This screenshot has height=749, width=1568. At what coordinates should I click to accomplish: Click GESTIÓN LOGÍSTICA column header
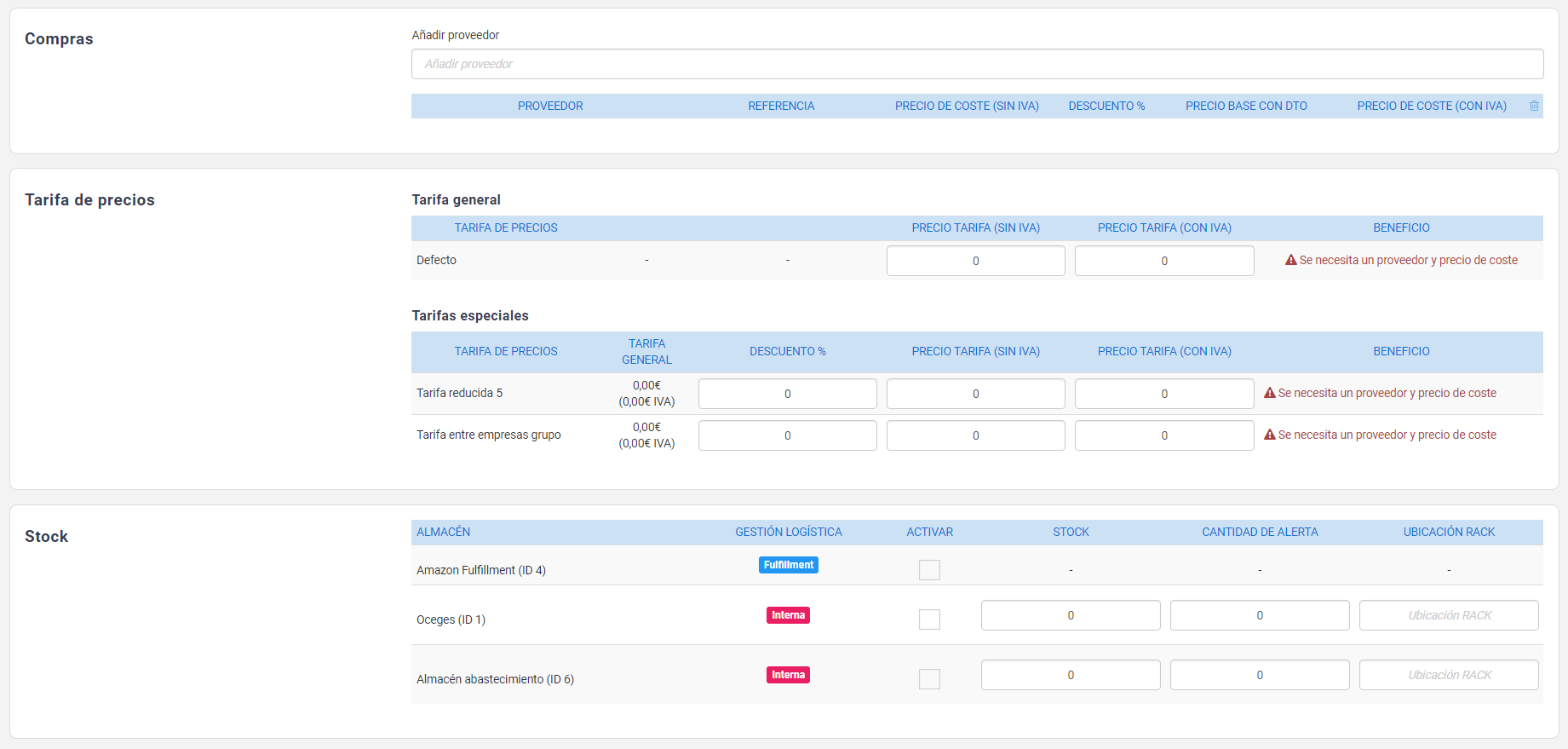789,532
